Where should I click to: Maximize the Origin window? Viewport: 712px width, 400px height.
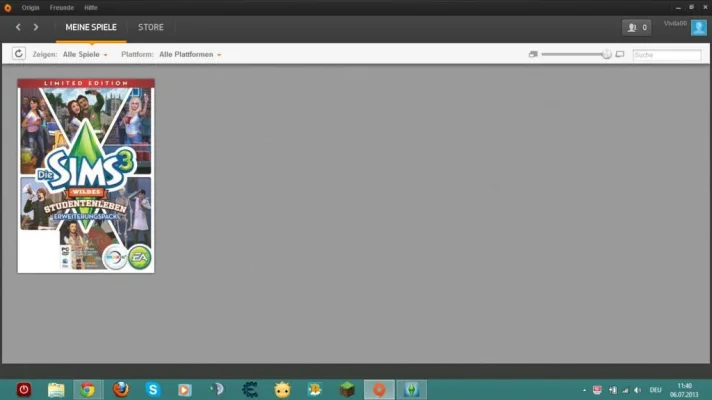click(x=692, y=7)
